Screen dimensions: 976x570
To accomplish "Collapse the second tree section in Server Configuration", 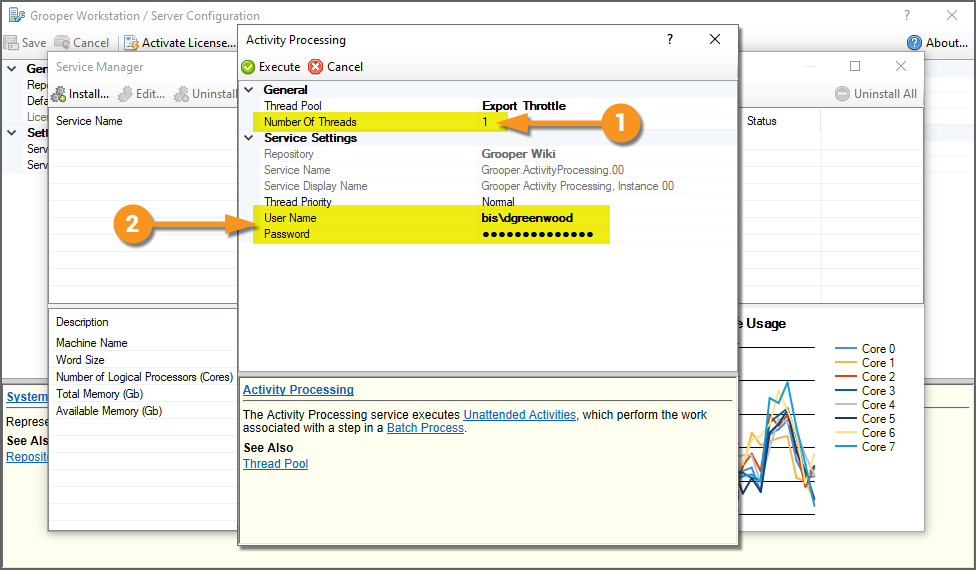I will pos(12,133).
